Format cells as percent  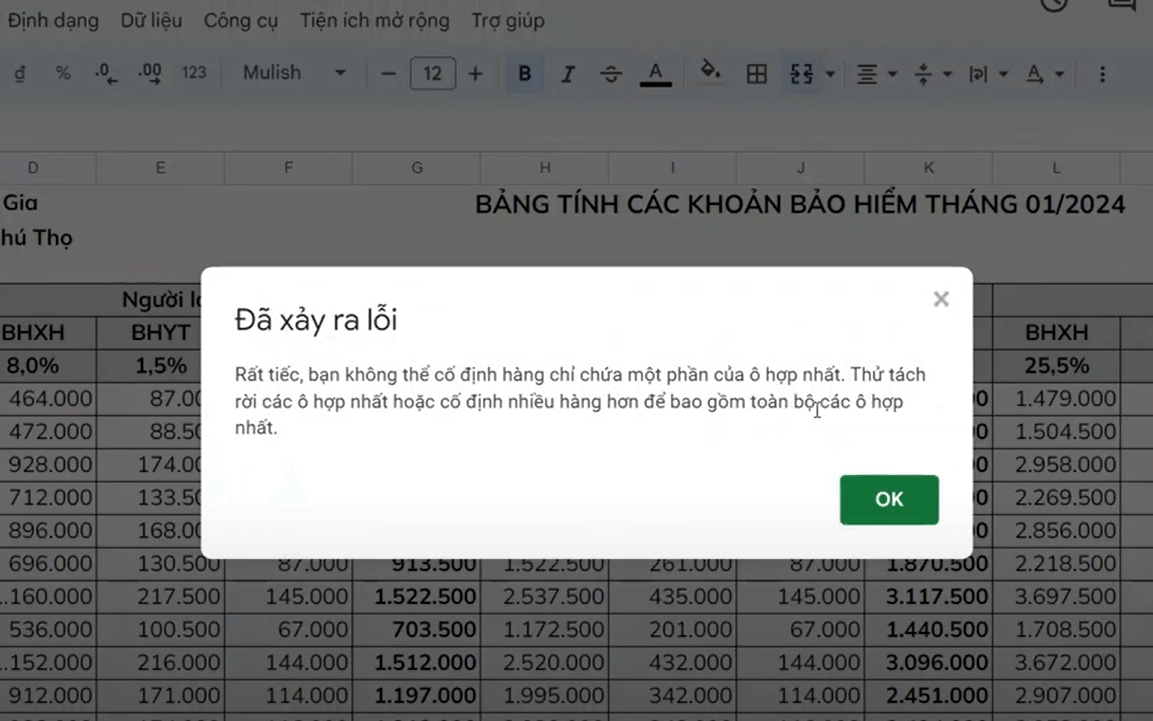(x=63, y=73)
